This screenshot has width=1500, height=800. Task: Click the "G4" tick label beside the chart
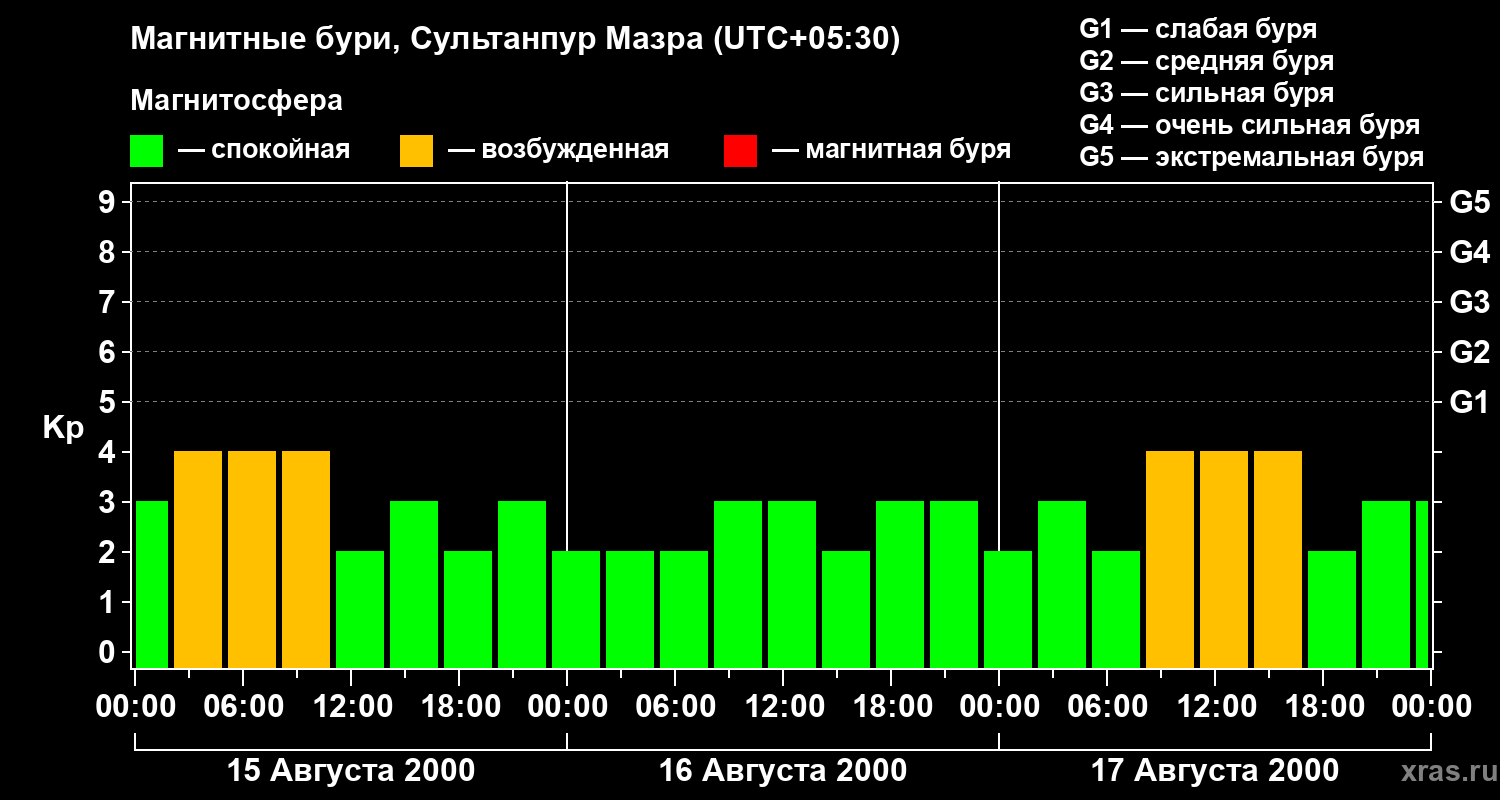pyautogui.click(x=1470, y=252)
